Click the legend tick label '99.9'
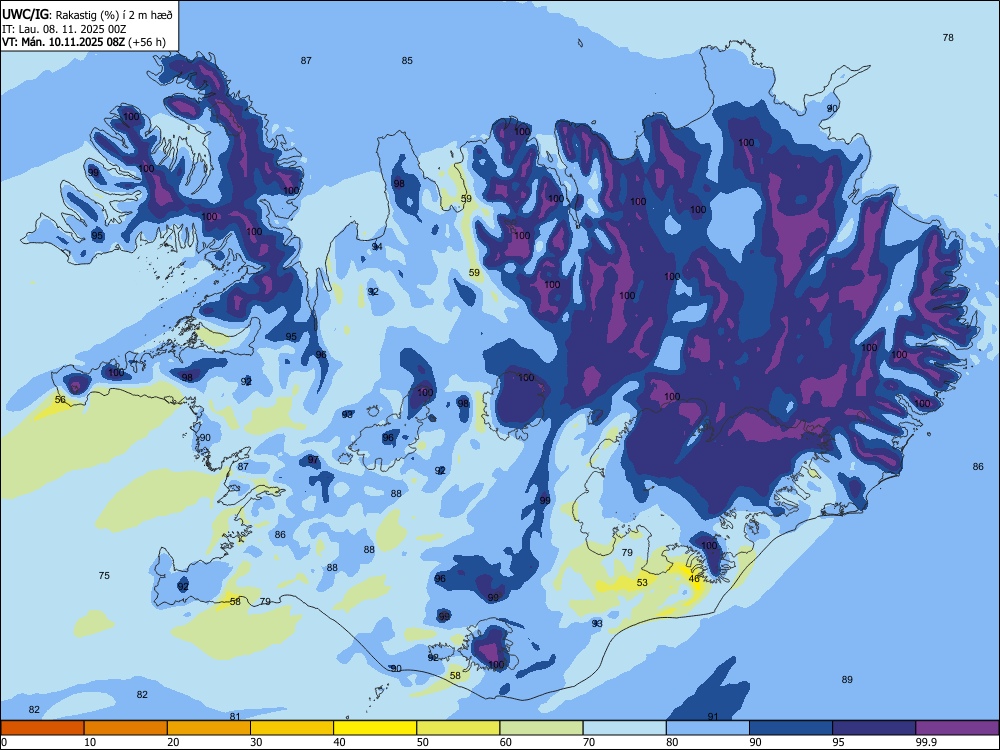 (x=925, y=742)
